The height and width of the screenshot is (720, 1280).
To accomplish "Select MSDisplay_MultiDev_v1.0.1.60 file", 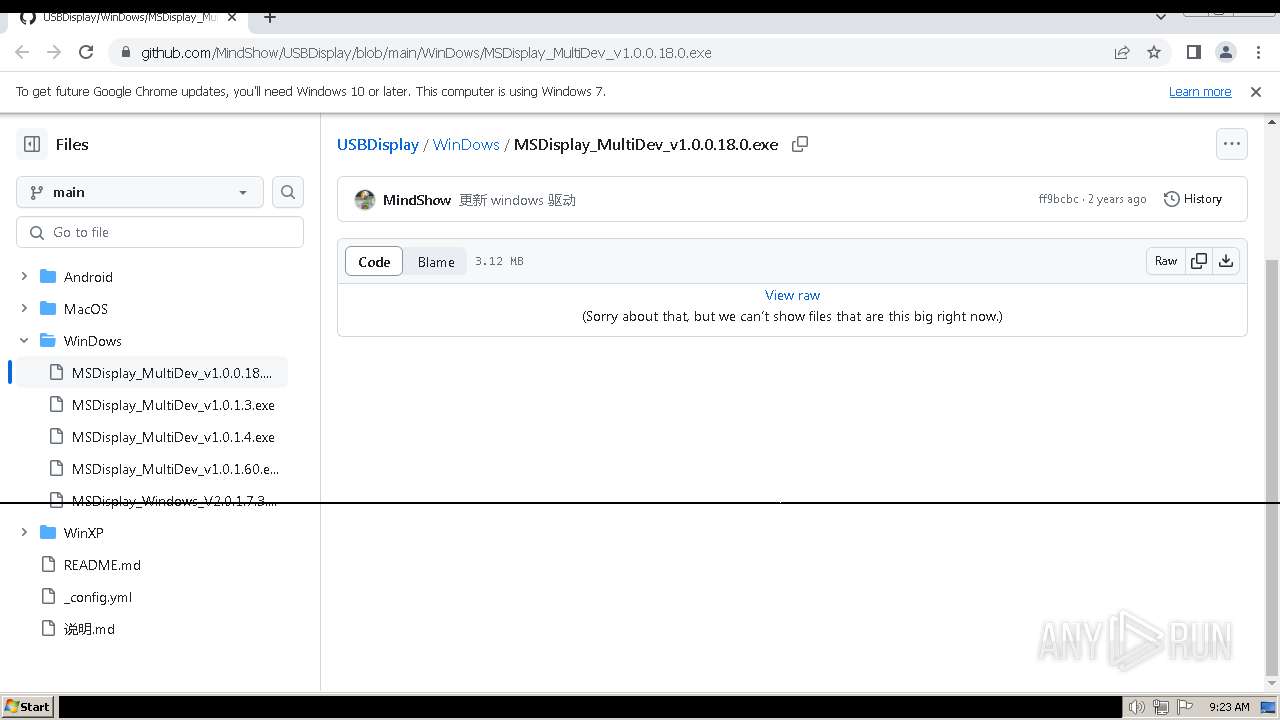I will pos(175,469).
